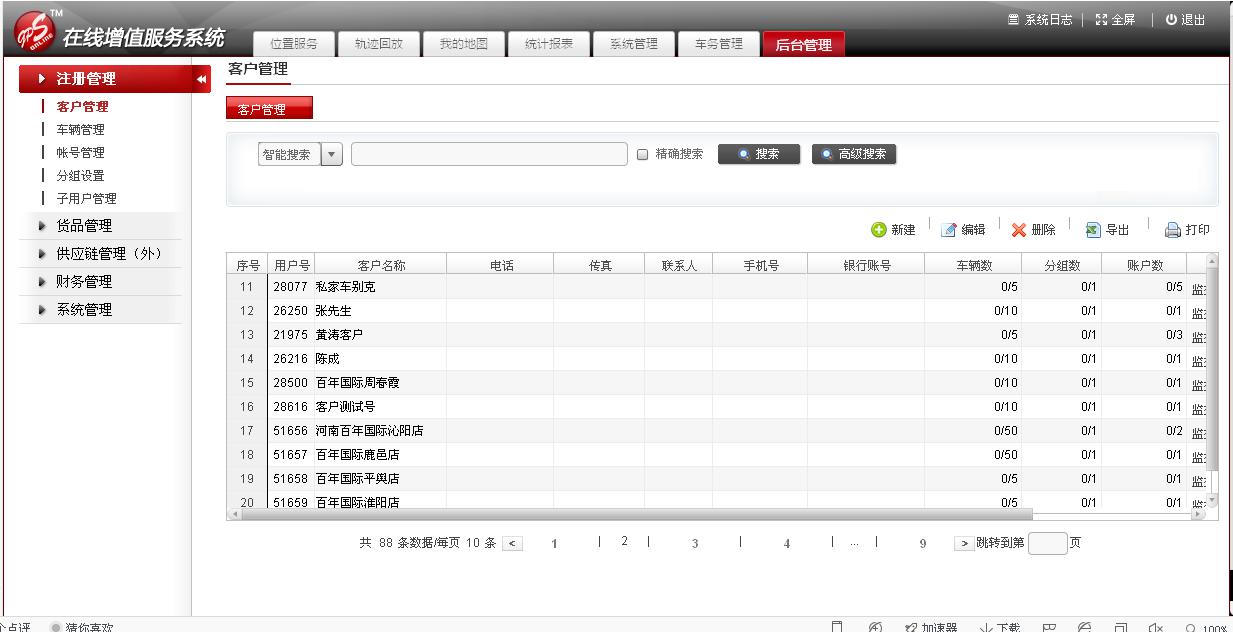
Task: Click the 编辑 (Edit) pencil icon
Action: click(949, 230)
